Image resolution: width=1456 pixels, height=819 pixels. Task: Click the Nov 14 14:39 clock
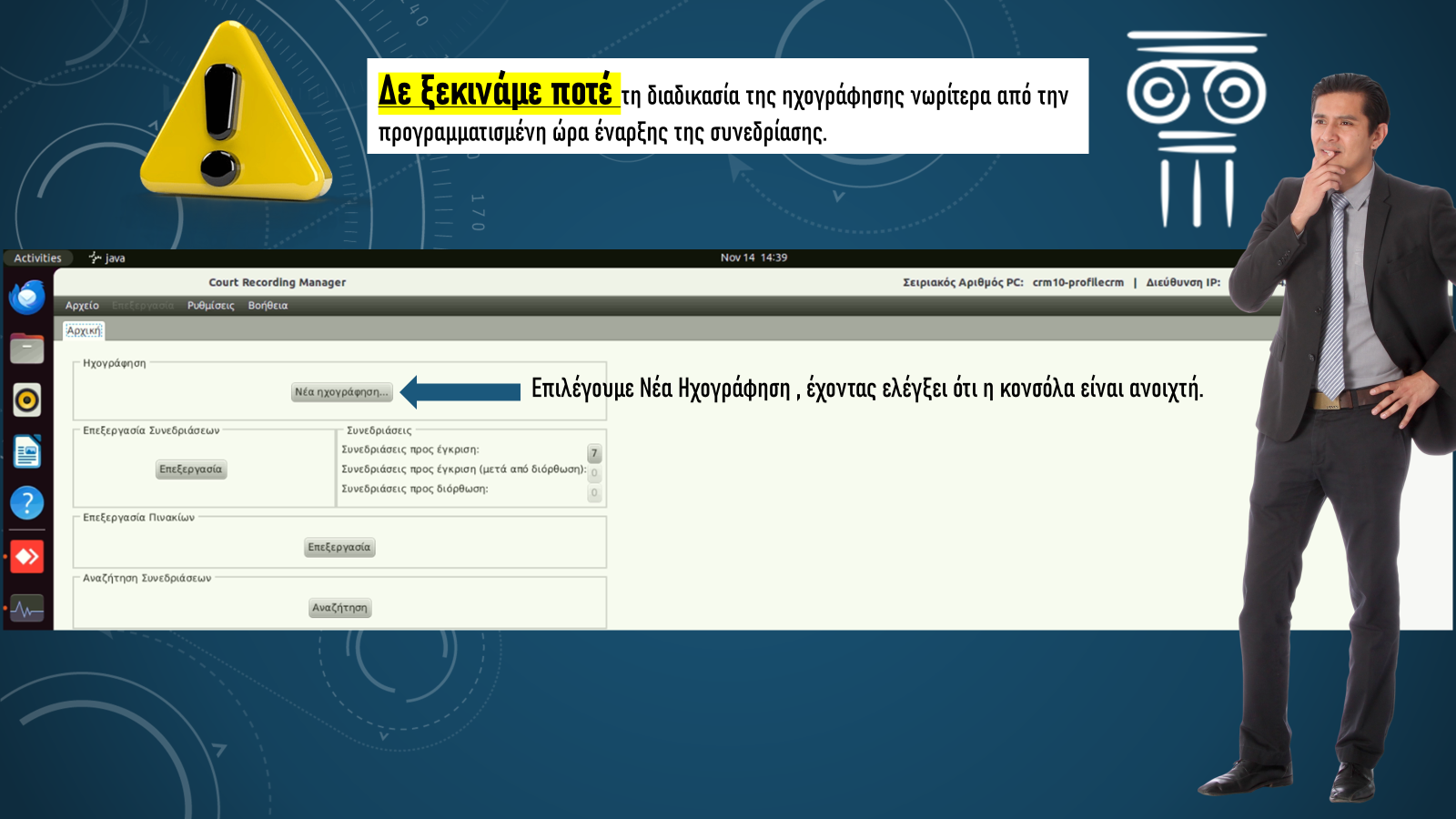[x=753, y=258]
